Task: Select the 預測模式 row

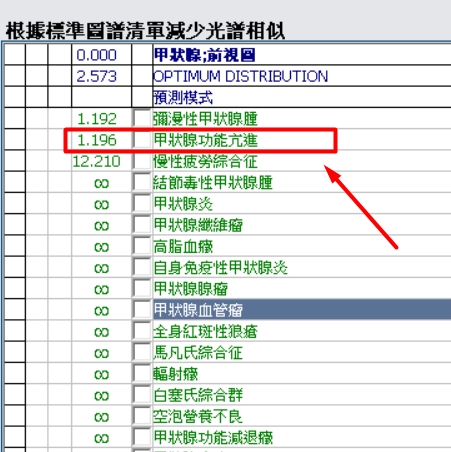Action: tap(302, 97)
